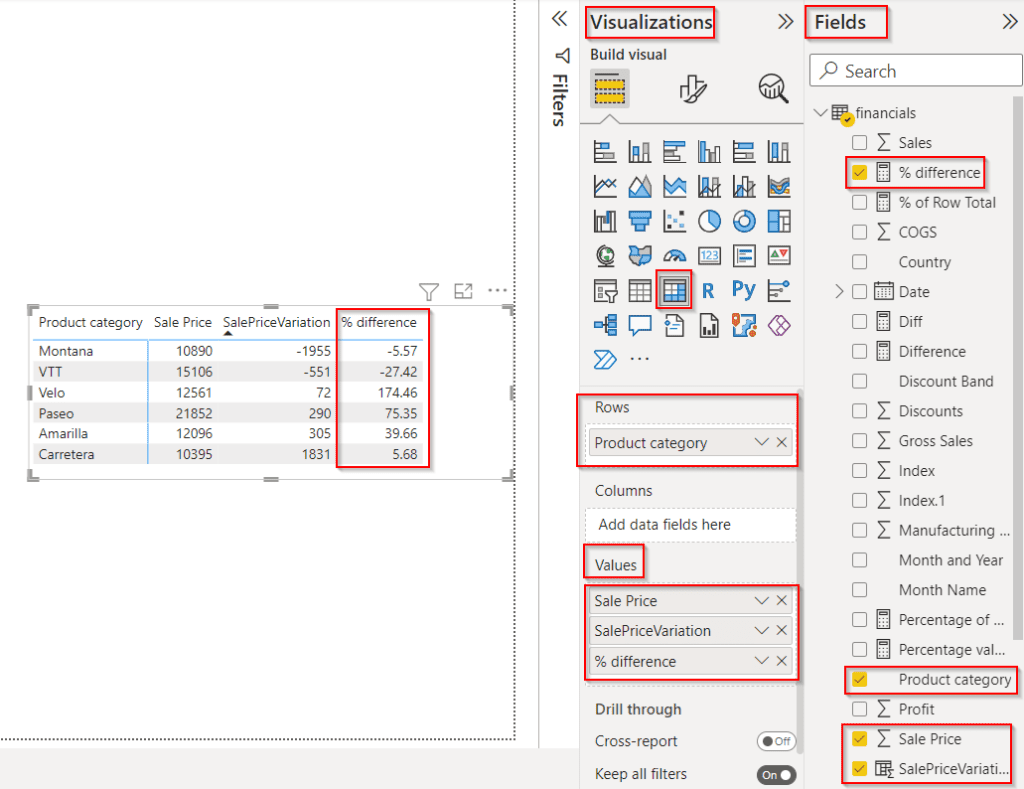The image size is (1024, 789).
Task: Select the donut chart visual
Action: [744, 221]
